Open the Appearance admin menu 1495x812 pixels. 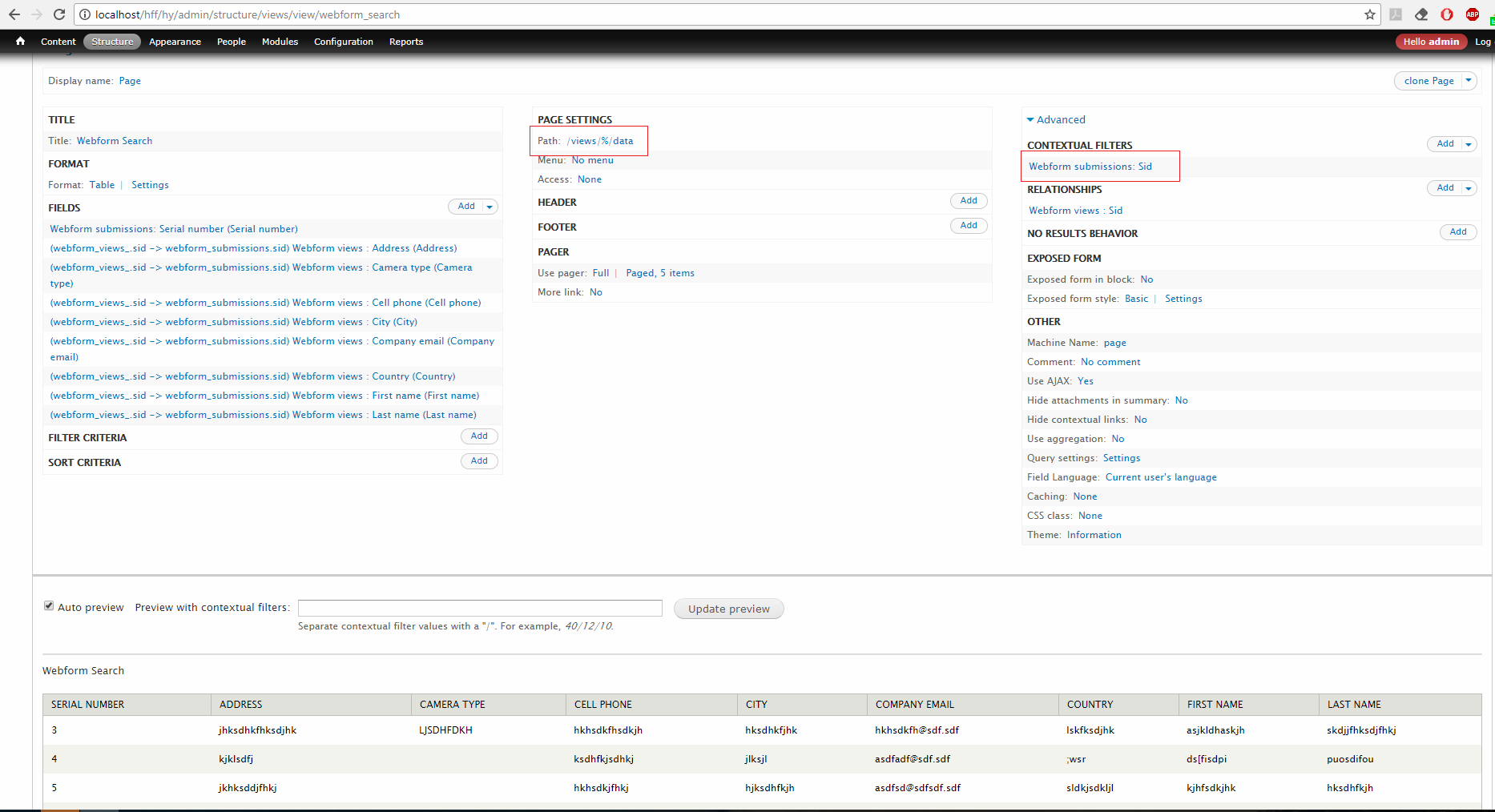(x=175, y=42)
